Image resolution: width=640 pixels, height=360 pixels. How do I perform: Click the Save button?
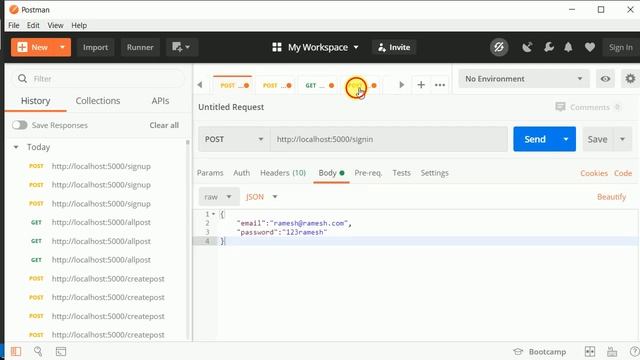point(598,139)
